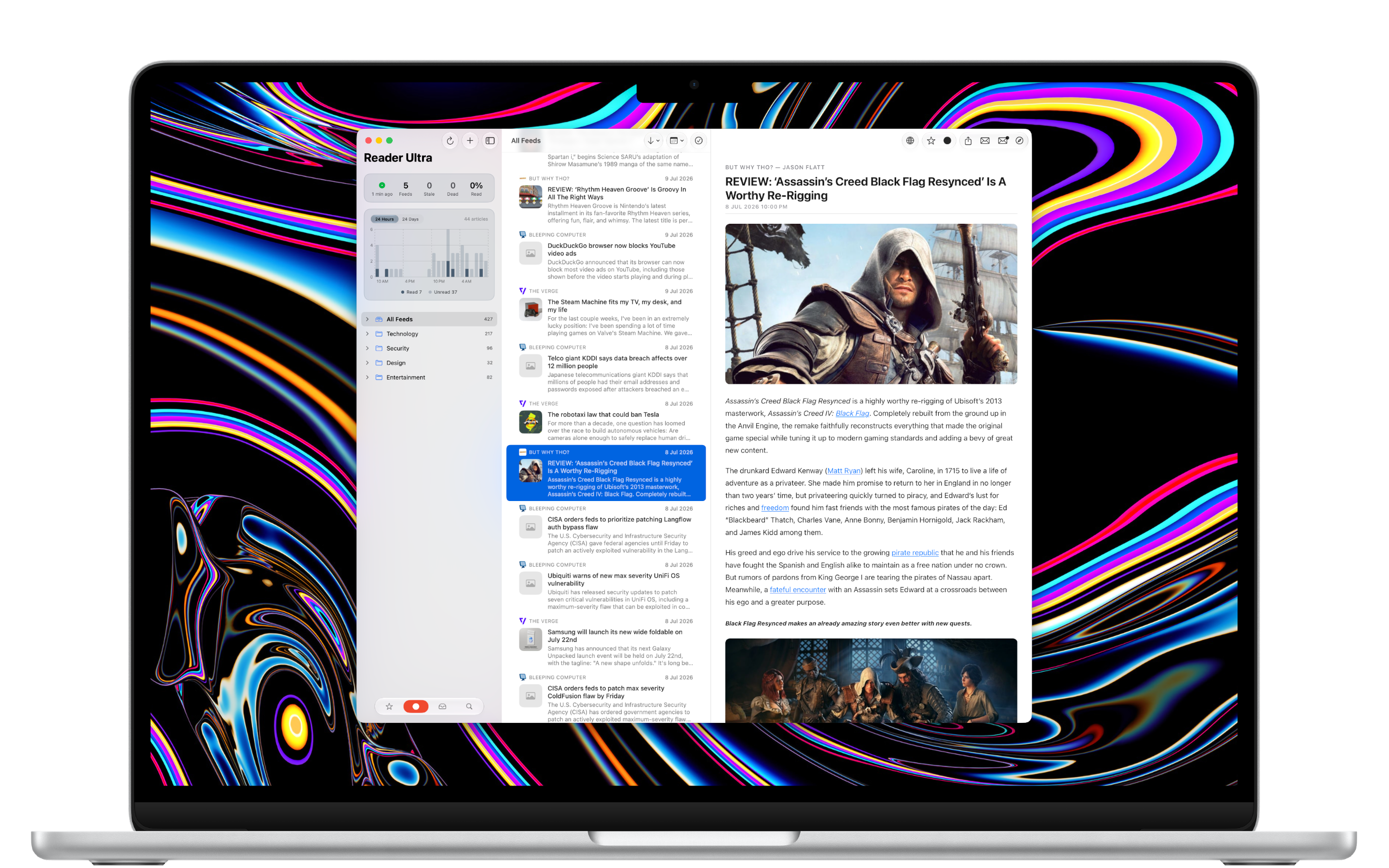Viewport: 1389px width, 868px height.
Task: Toggle the article's unread dot
Action: pyautogui.click(x=948, y=141)
